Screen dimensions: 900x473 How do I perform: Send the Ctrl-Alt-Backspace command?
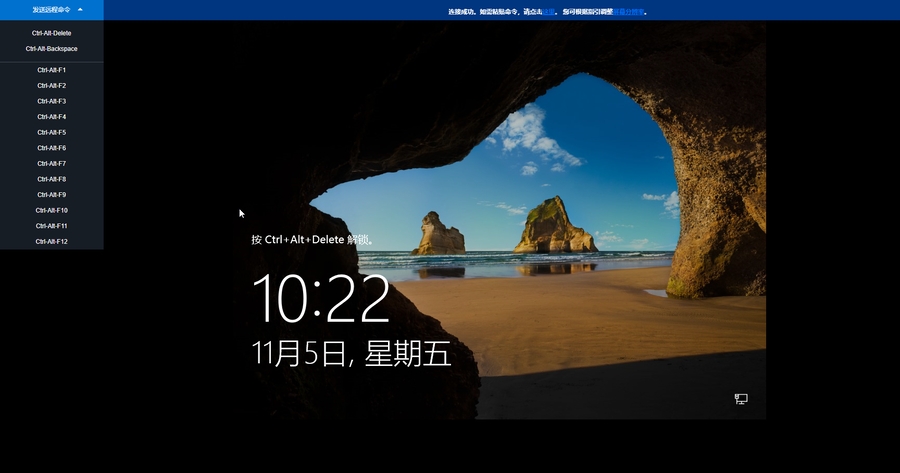51,48
